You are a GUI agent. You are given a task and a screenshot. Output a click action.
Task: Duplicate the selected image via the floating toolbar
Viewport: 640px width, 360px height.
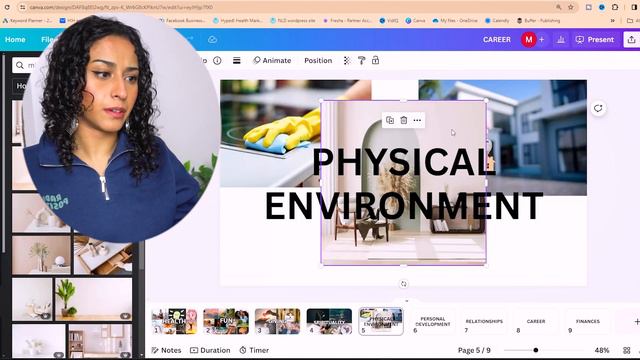[x=390, y=120]
